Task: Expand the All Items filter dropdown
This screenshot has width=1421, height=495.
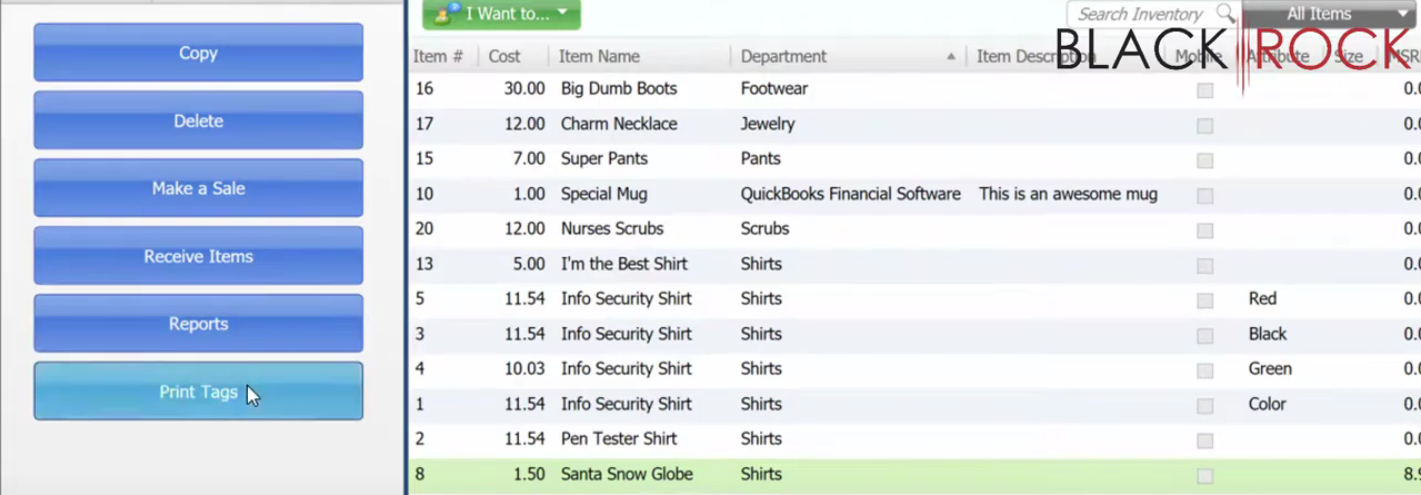Action: [1330, 14]
